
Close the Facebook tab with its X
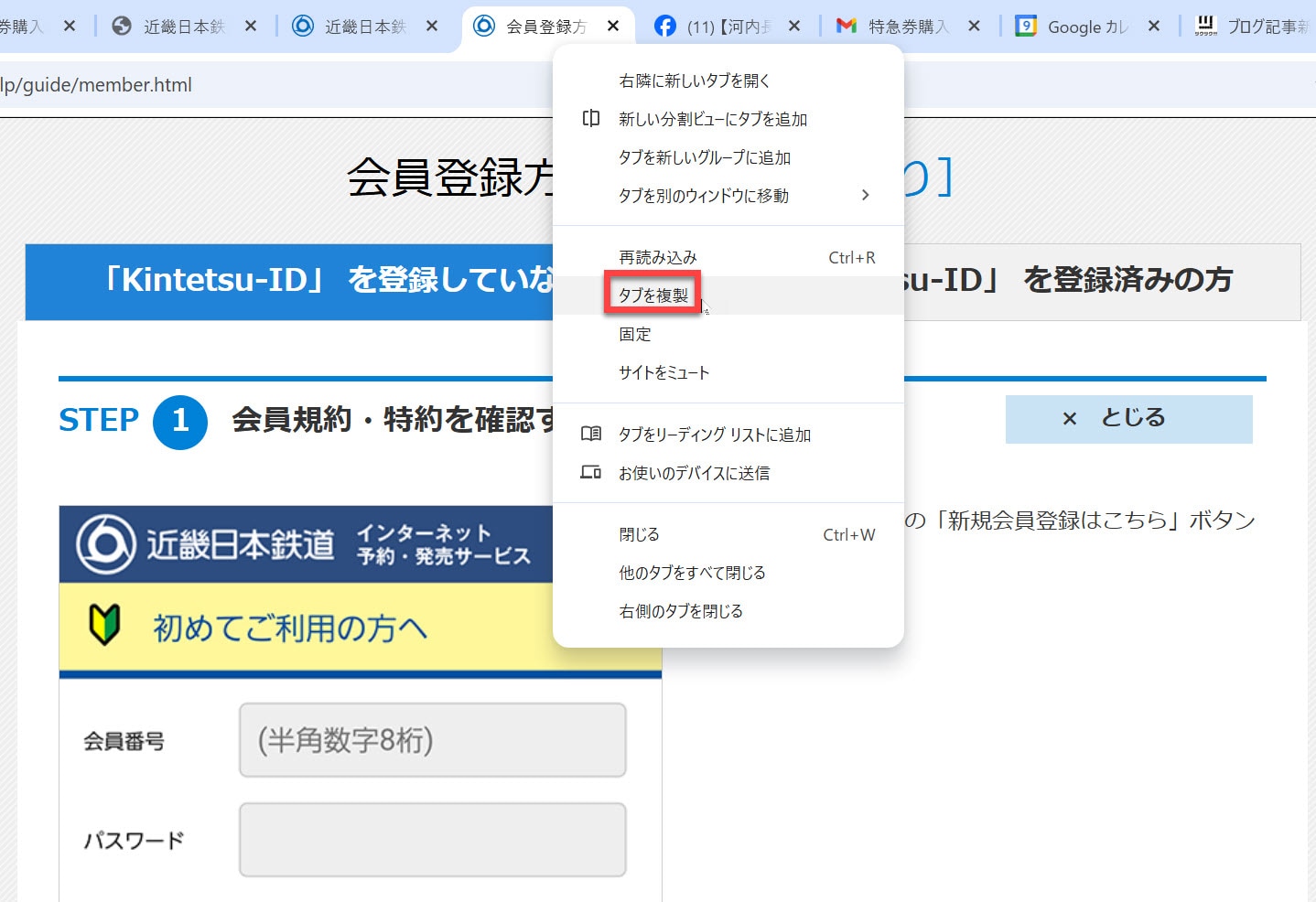point(793,27)
